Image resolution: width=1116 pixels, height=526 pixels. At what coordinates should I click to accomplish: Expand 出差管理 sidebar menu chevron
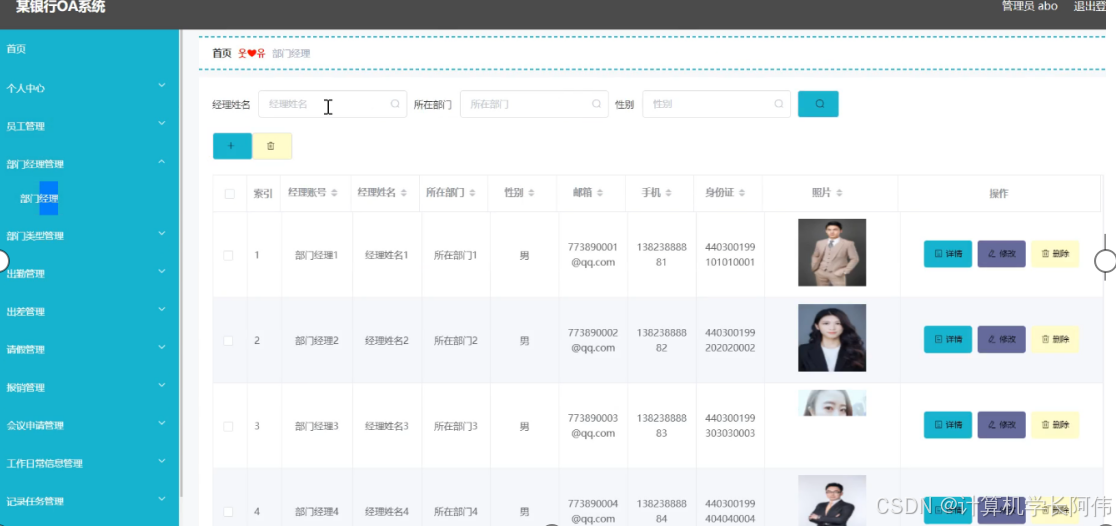point(162,310)
